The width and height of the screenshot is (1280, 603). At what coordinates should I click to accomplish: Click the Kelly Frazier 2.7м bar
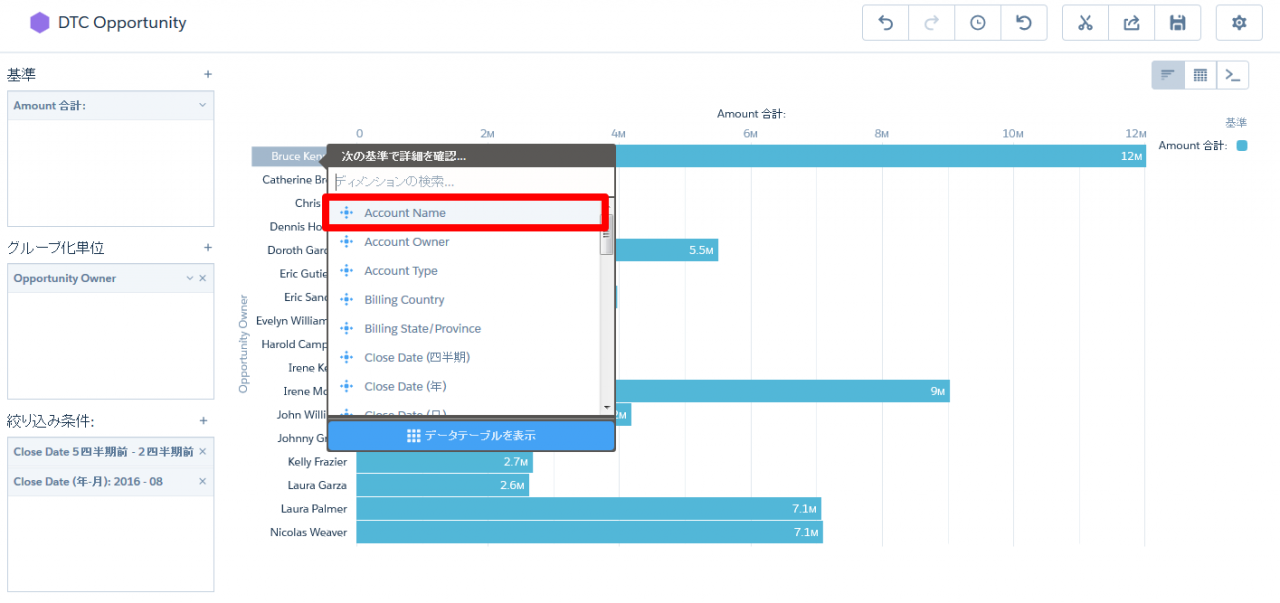(x=444, y=462)
